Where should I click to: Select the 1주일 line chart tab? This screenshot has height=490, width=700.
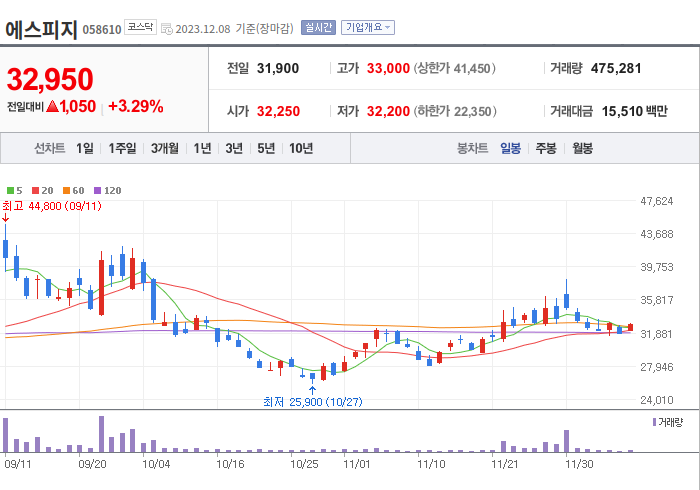pyautogui.click(x=122, y=148)
